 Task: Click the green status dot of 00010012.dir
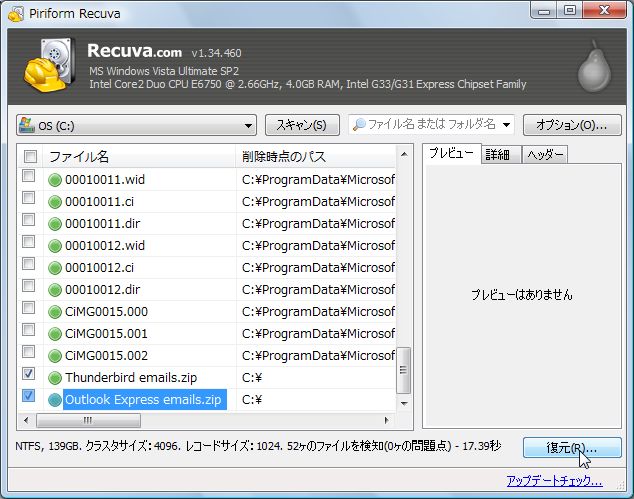point(55,290)
